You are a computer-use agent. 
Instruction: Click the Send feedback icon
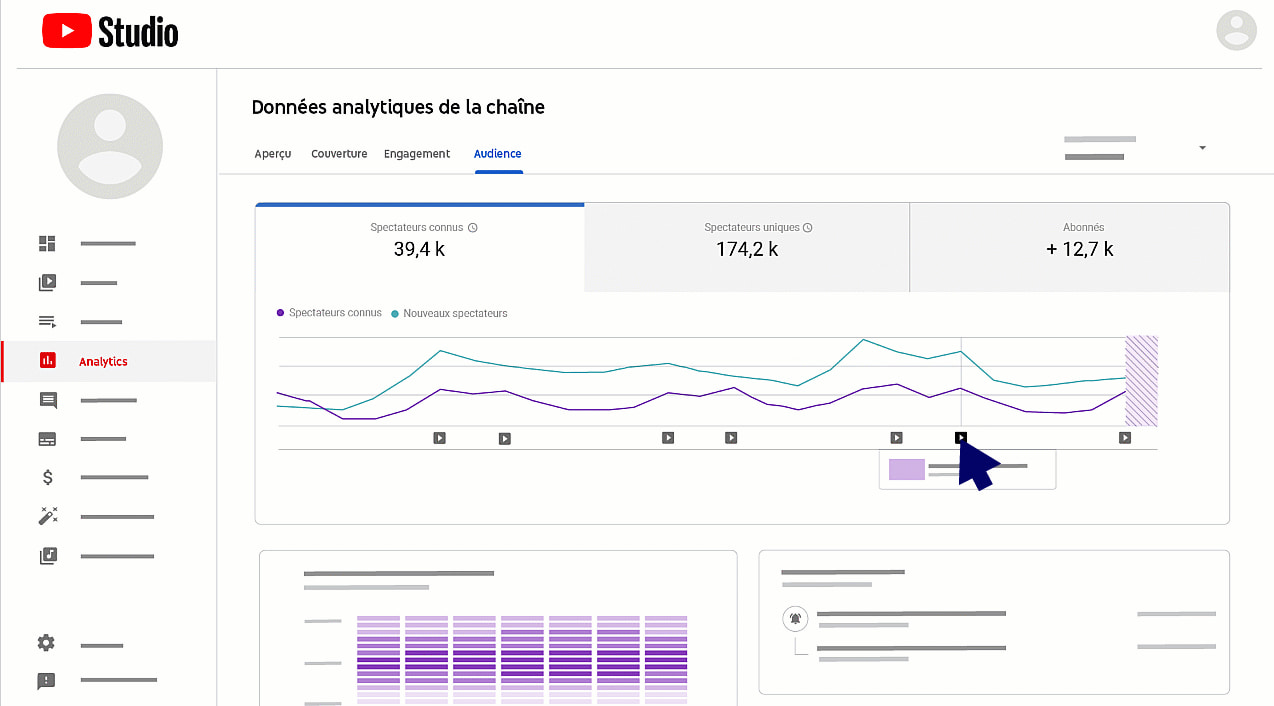[x=47, y=681]
